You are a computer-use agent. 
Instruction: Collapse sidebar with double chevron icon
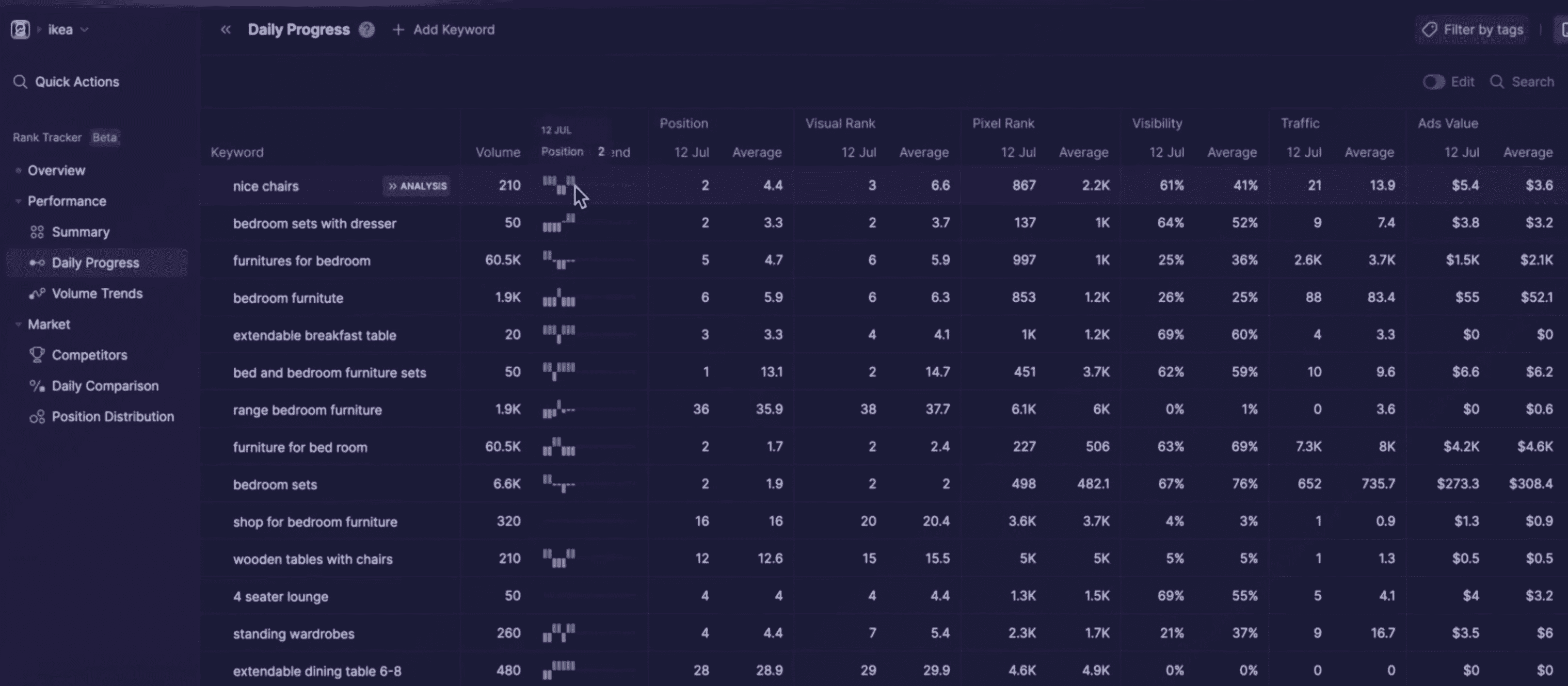click(x=226, y=29)
